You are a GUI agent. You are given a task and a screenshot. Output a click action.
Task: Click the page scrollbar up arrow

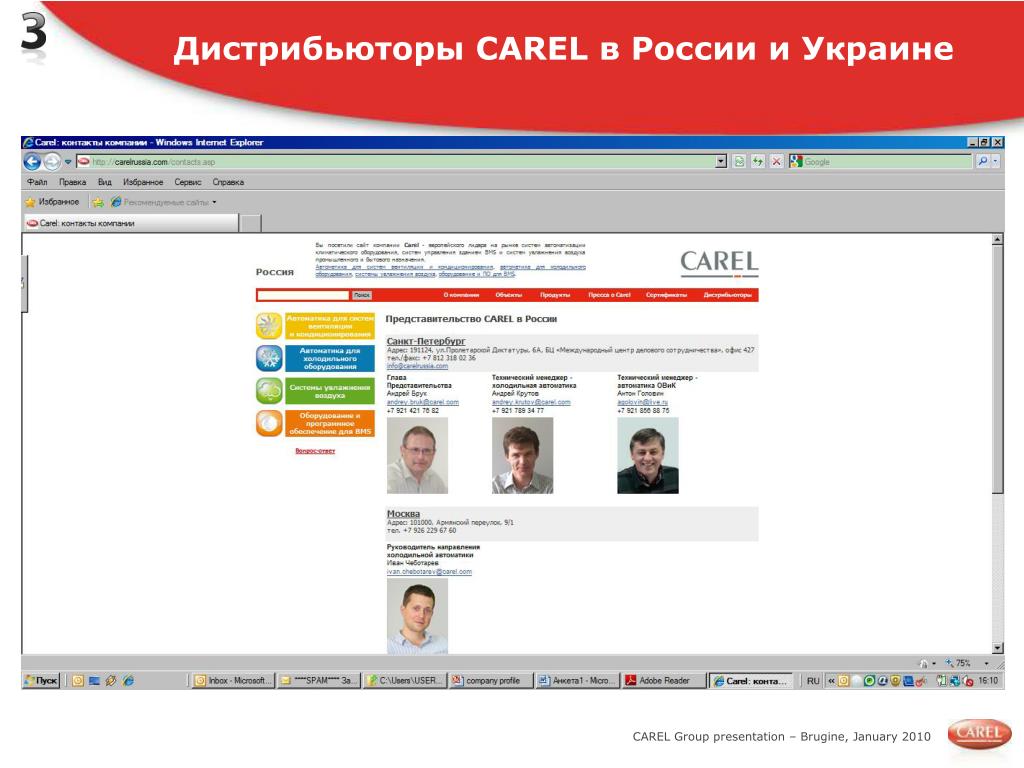tap(997, 240)
